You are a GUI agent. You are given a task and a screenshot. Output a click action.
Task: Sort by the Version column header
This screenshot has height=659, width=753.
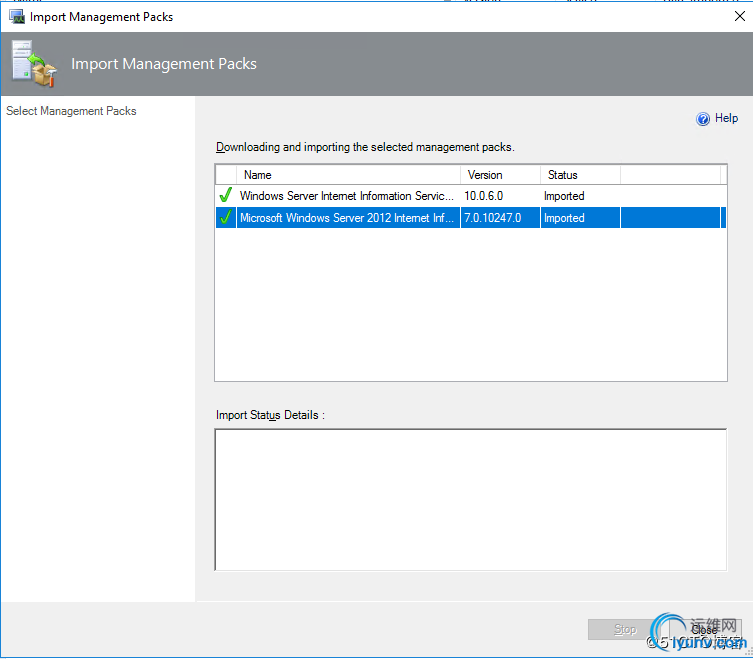click(x=500, y=175)
